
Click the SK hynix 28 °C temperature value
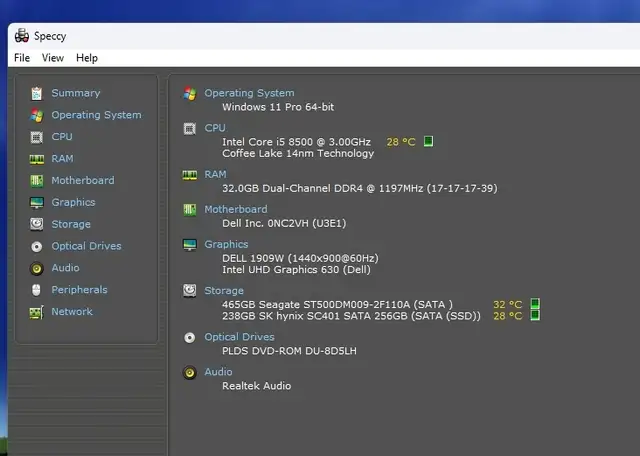point(508,316)
